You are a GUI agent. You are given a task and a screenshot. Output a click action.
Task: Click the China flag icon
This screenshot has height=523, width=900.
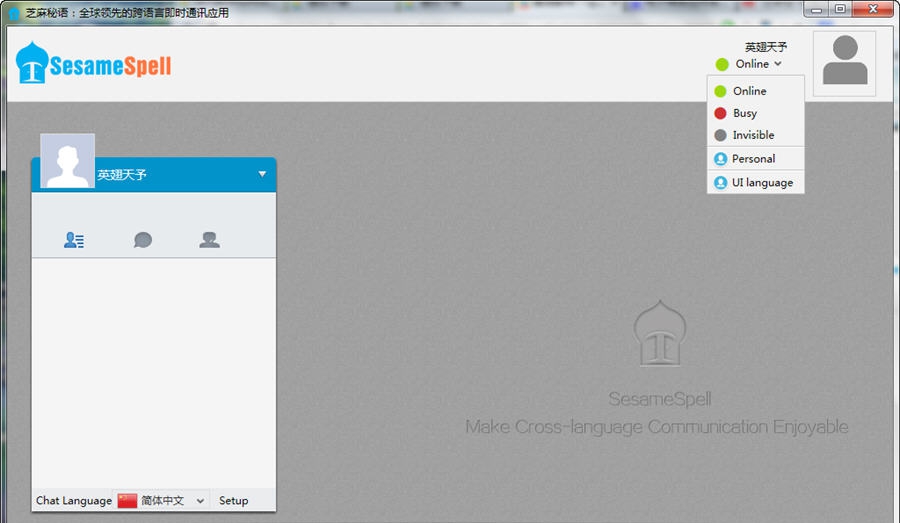[x=127, y=501]
